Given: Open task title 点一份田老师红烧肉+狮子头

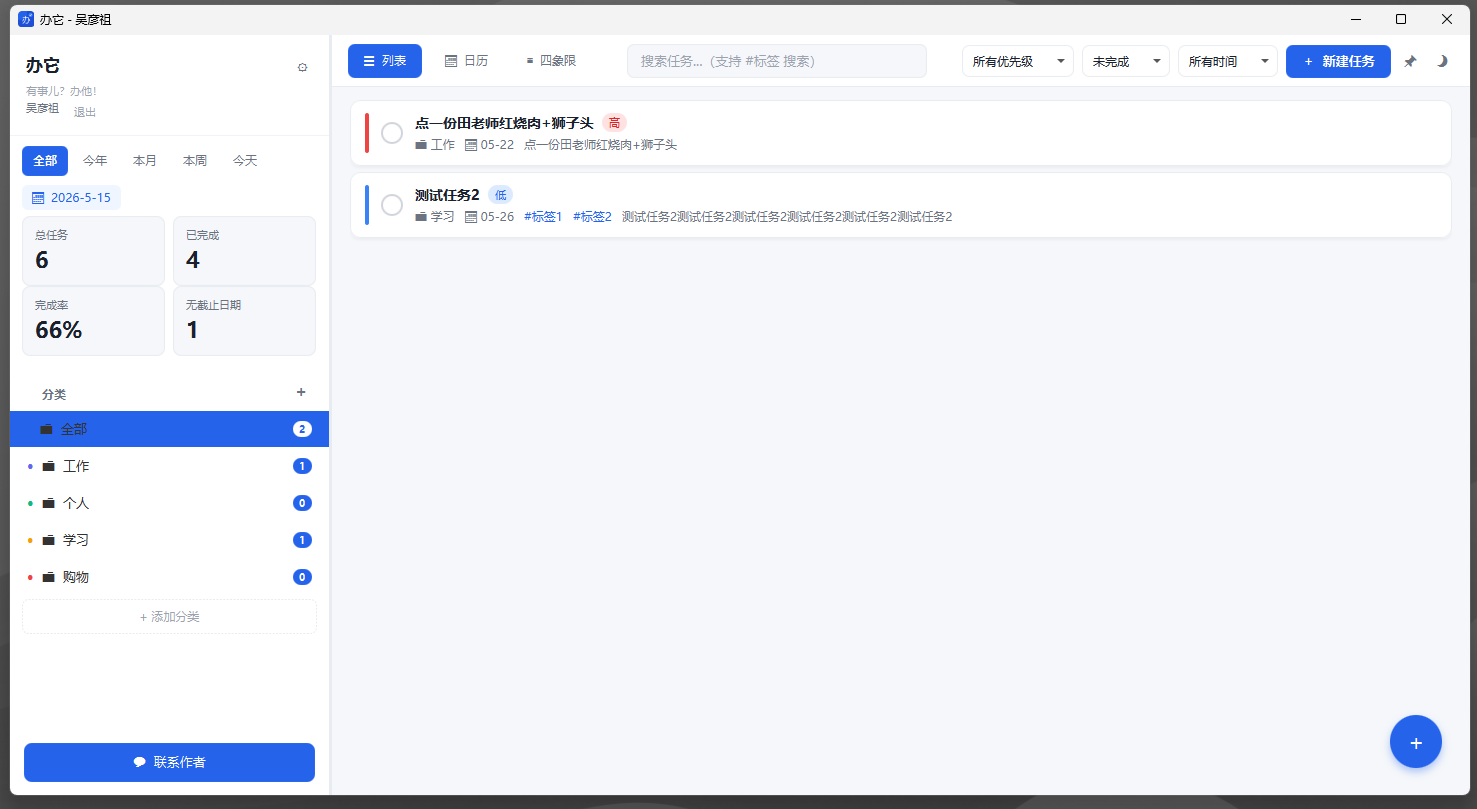Looking at the screenshot, I should [x=504, y=123].
